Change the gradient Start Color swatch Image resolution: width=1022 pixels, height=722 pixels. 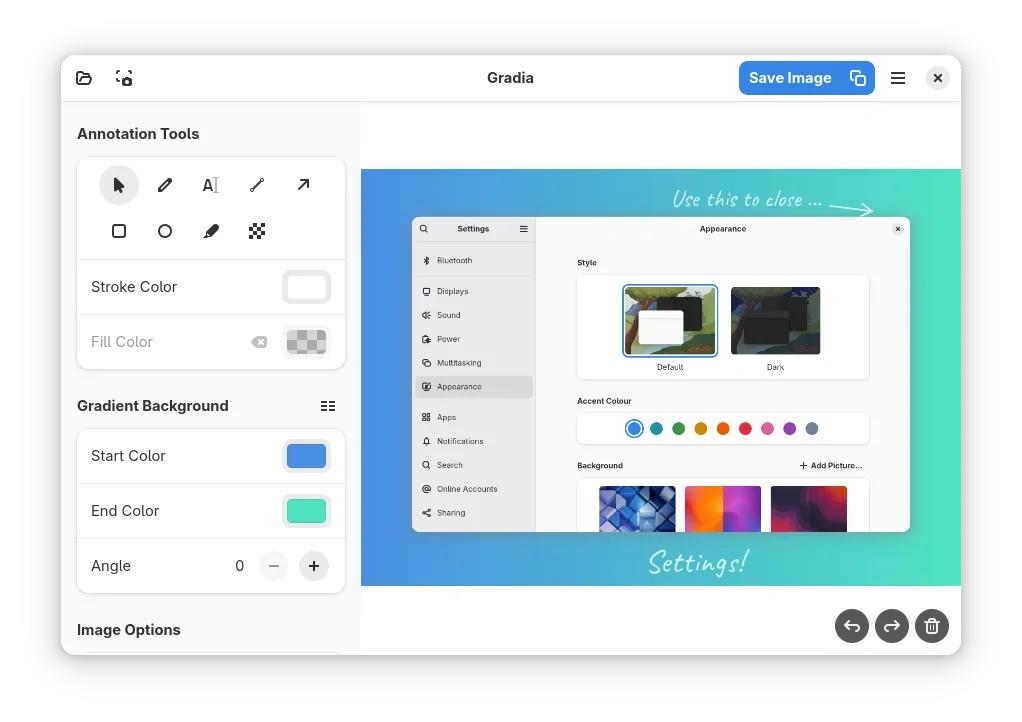tap(306, 456)
